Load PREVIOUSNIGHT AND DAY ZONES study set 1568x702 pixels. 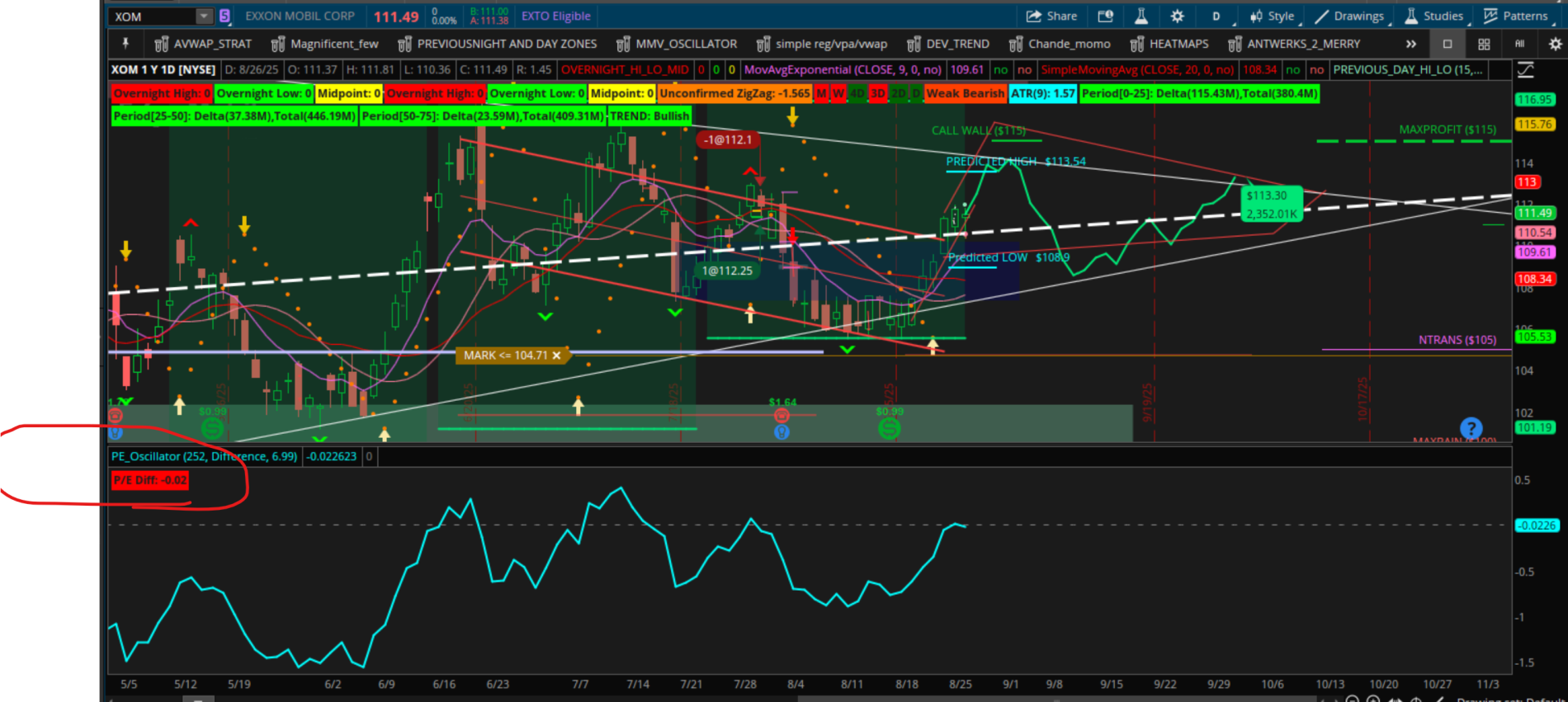(498, 44)
